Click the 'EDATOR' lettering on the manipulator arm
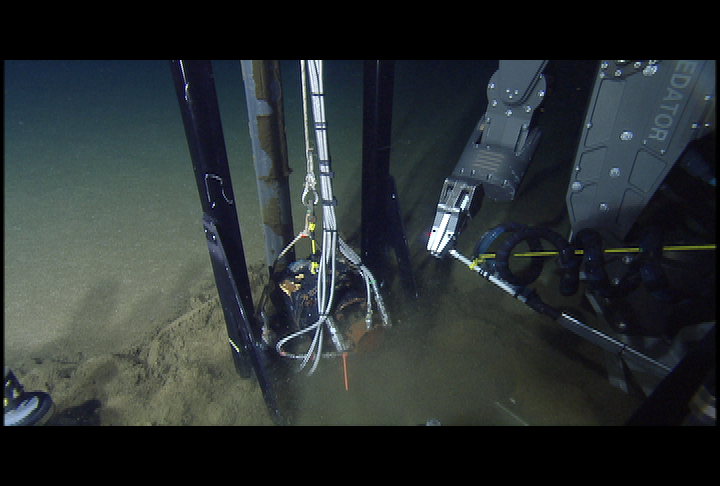The height and width of the screenshot is (486, 720). click(671, 101)
